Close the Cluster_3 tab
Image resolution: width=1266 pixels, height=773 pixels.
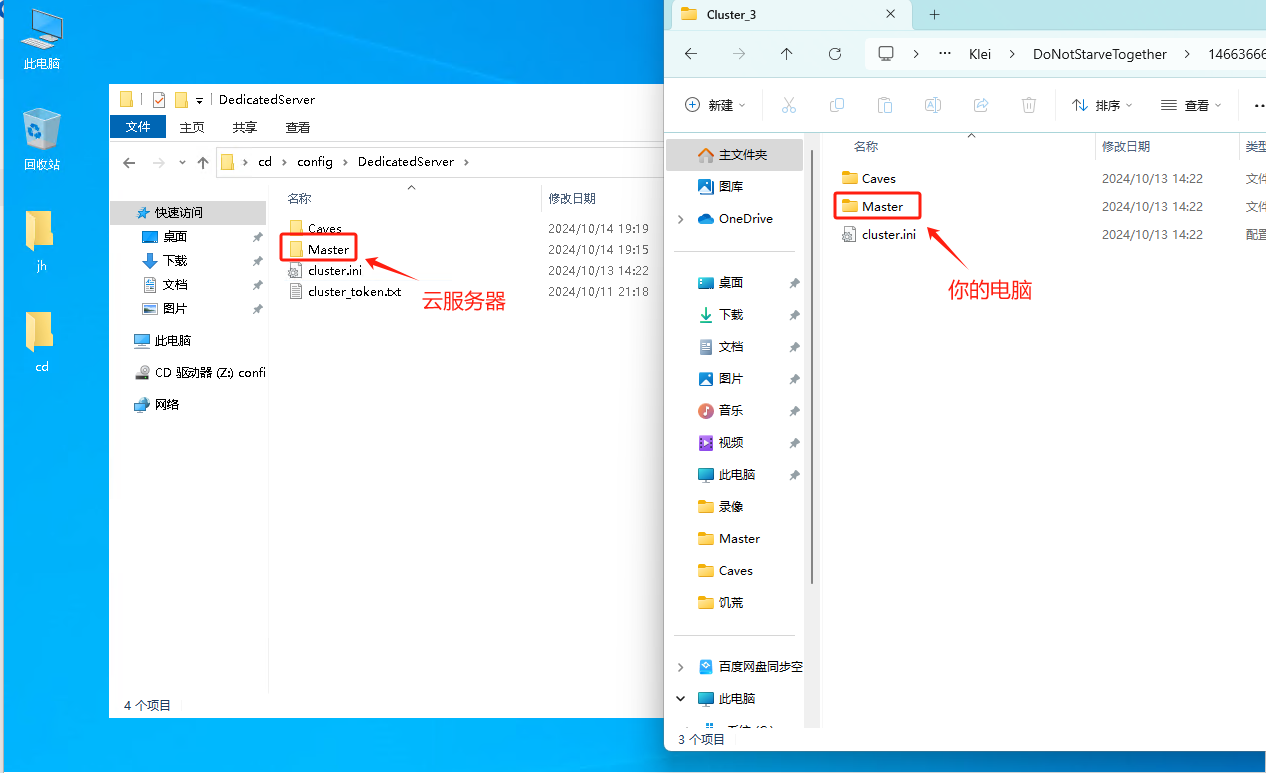tap(891, 14)
